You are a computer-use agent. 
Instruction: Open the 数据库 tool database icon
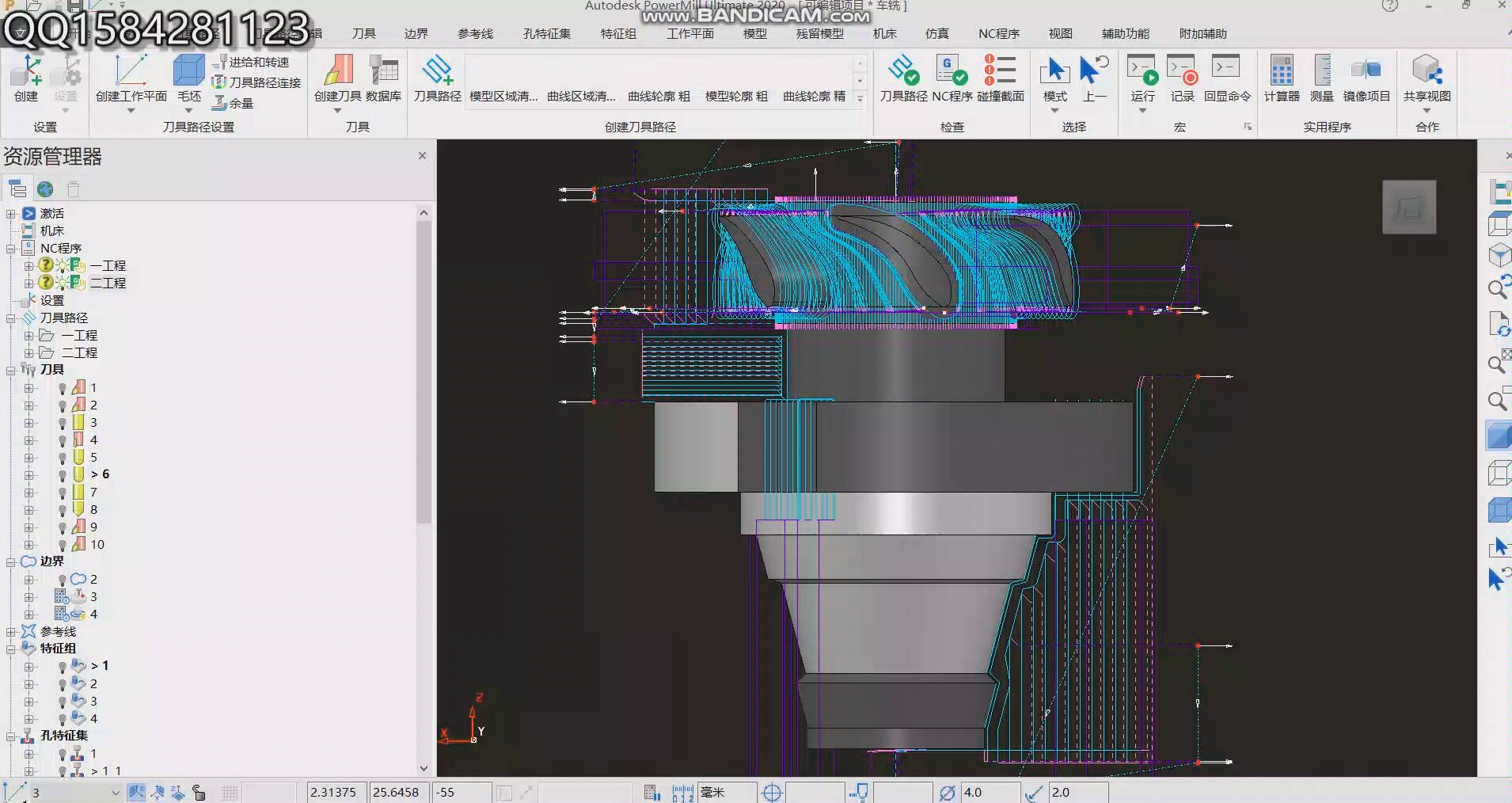383,78
